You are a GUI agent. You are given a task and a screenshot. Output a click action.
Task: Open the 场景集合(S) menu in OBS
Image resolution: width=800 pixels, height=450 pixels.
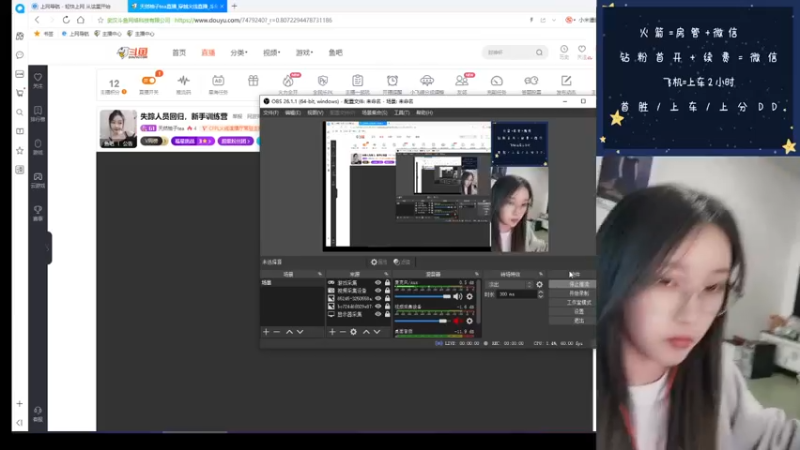[374, 113]
